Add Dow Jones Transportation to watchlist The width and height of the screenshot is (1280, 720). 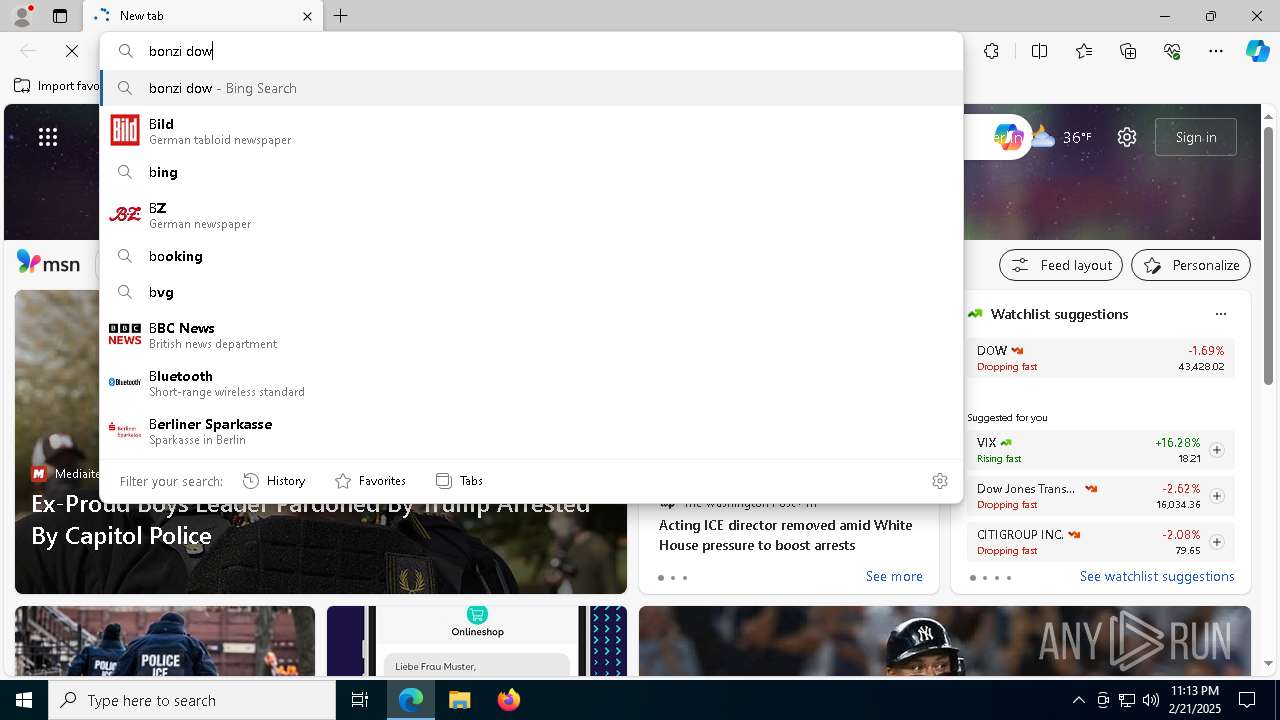[x=1216, y=496]
